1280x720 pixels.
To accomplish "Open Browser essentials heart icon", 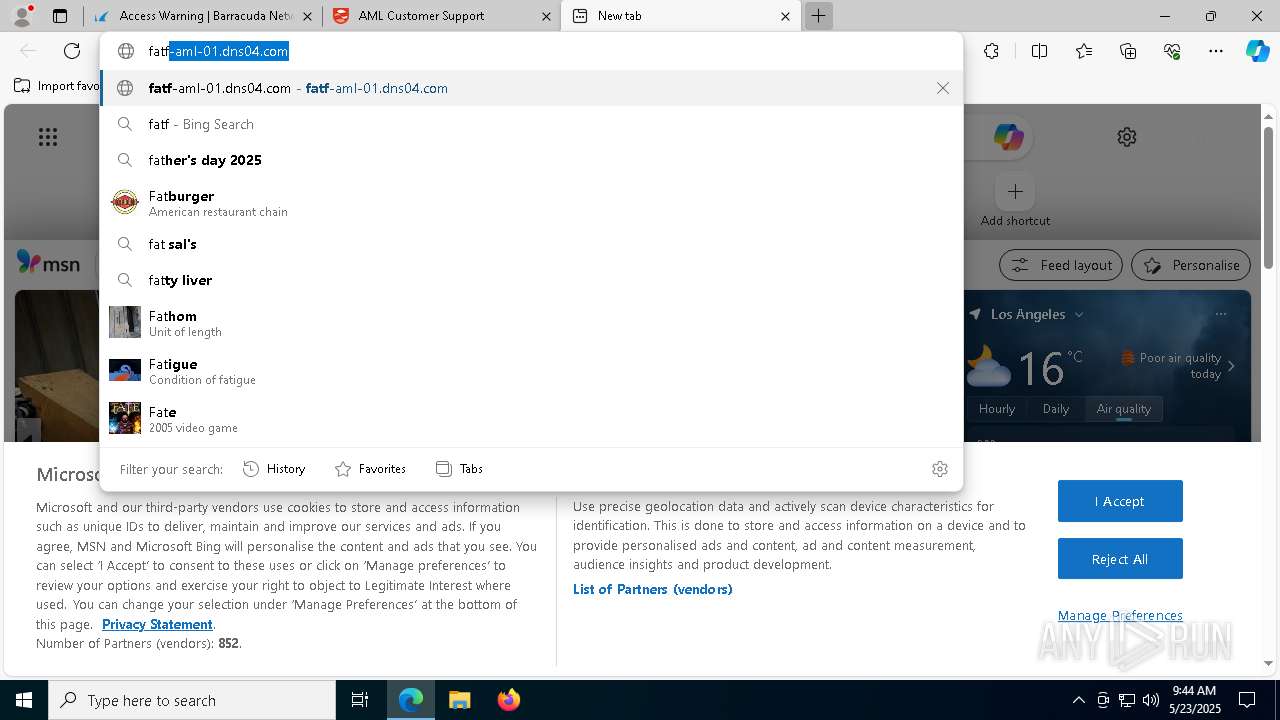I will pos(1172,51).
